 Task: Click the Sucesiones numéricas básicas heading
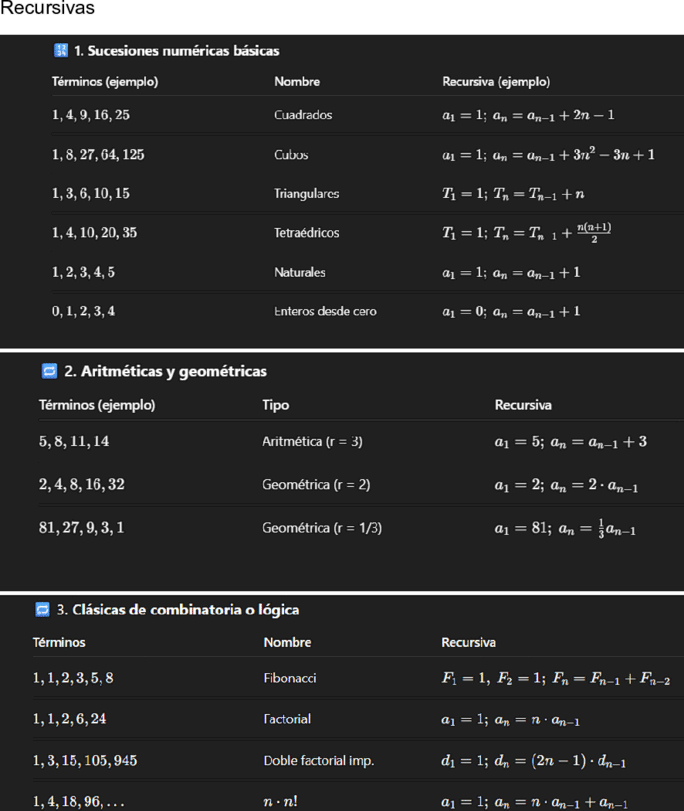click(x=176, y=51)
